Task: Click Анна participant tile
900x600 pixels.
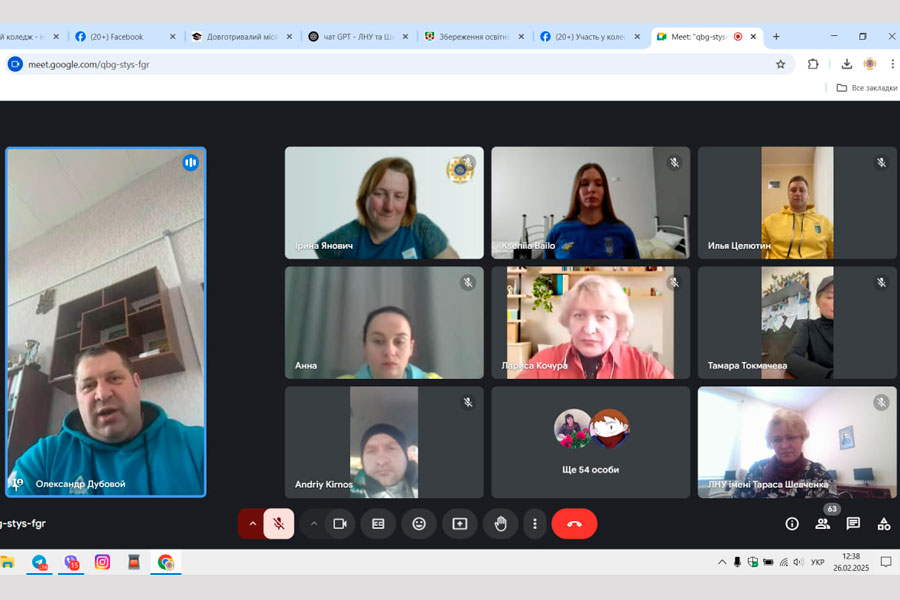Action: click(x=384, y=323)
